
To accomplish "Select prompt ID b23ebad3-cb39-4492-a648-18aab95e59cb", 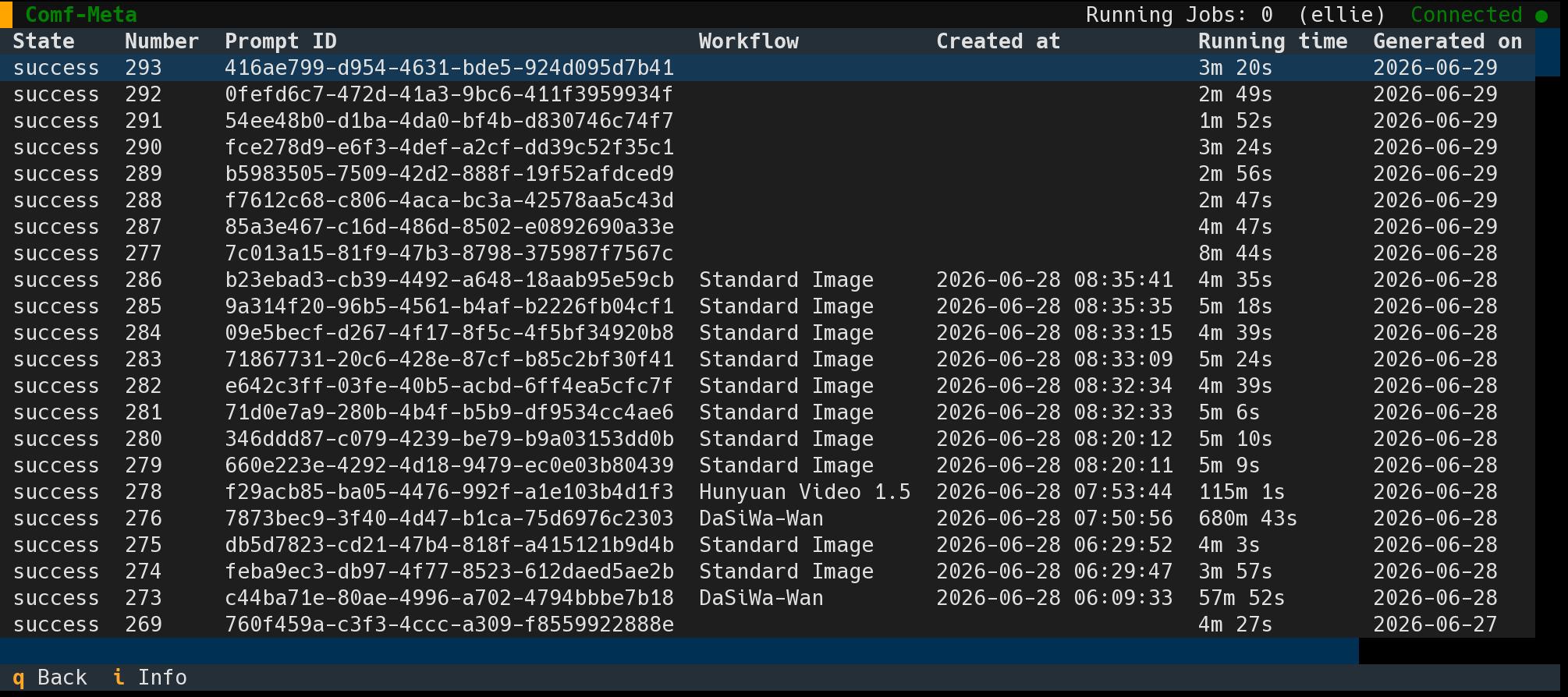I will (449, 280).
